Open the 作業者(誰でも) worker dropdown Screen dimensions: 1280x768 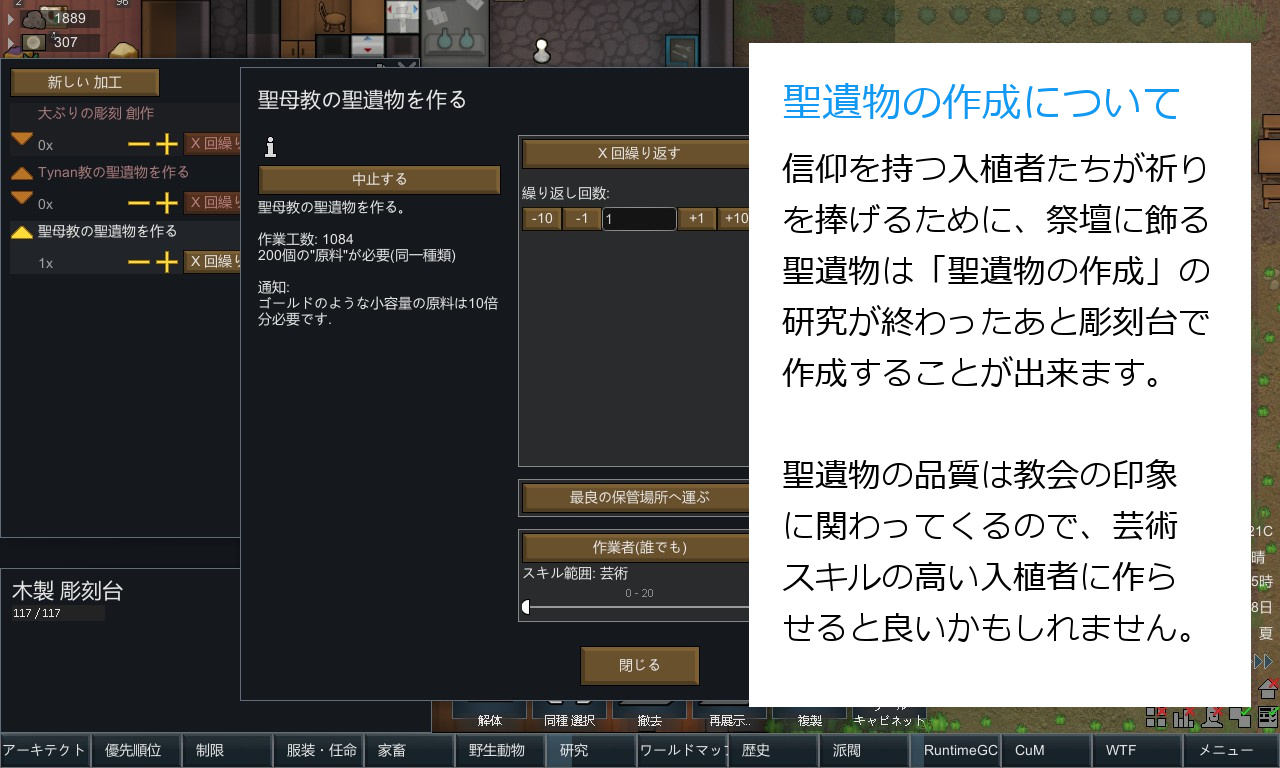[640, 547]
